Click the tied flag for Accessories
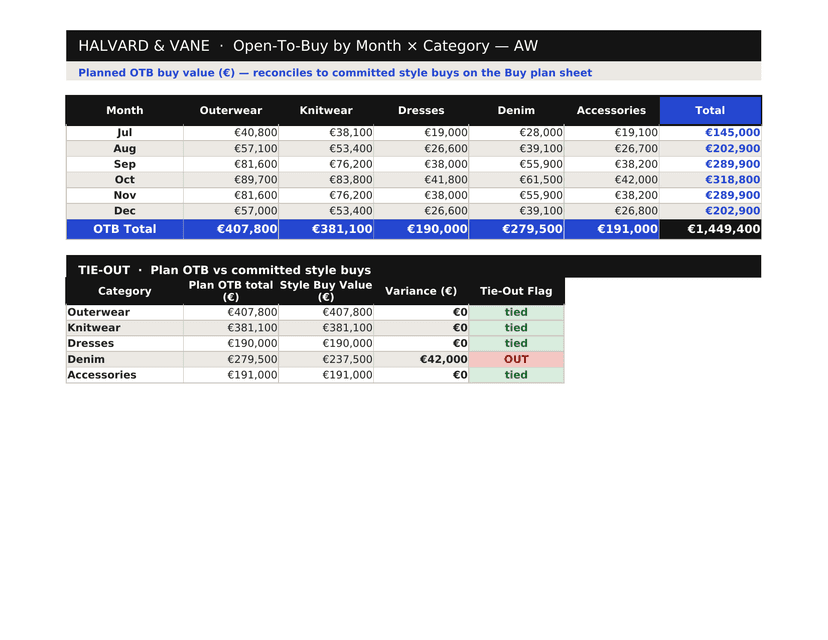 [516, 375]
